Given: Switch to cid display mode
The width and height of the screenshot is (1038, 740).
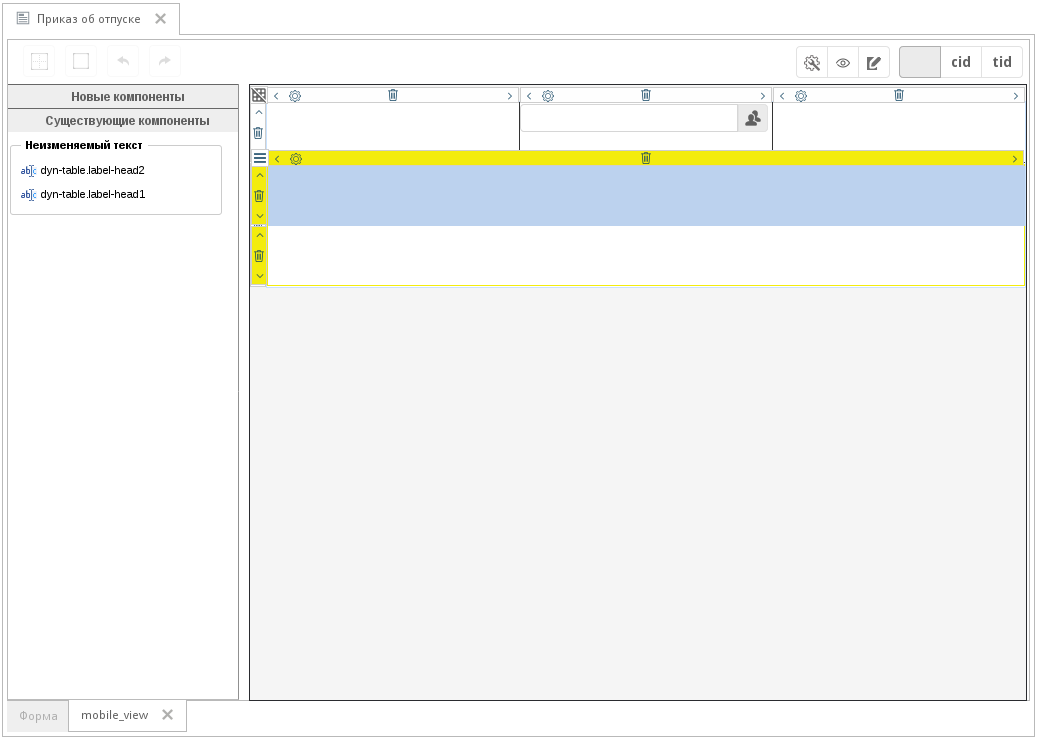Looking at the screenshot, I should pos(961,62).
